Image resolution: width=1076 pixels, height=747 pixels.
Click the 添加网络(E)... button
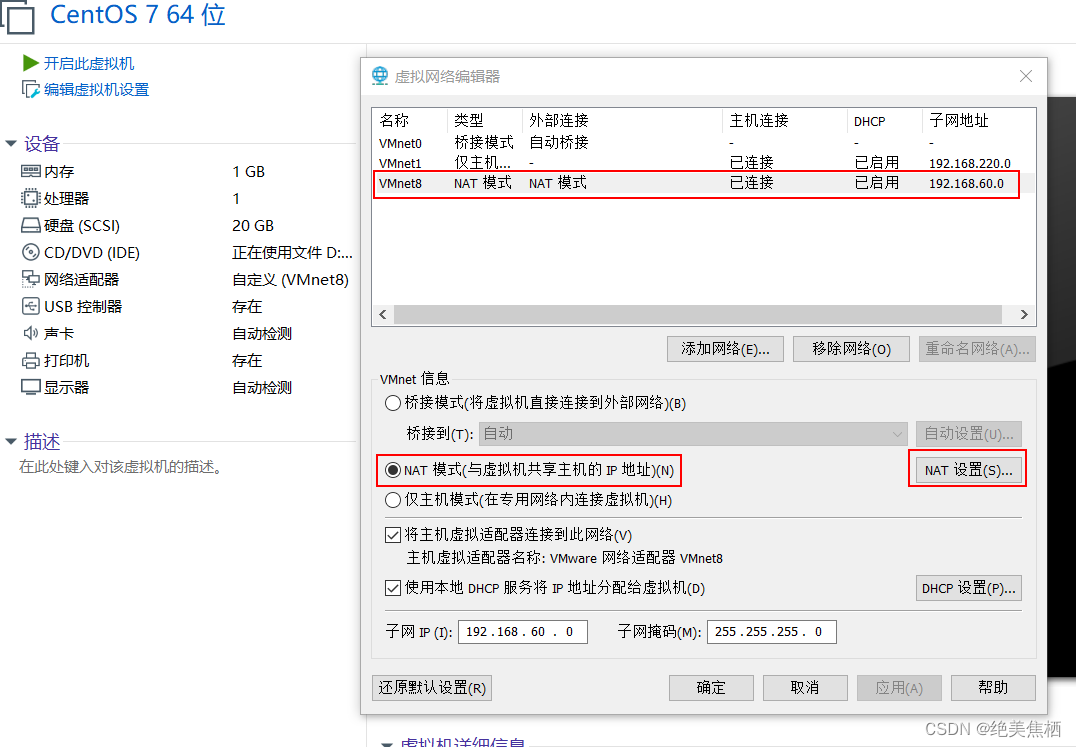(x=725, y=348)
